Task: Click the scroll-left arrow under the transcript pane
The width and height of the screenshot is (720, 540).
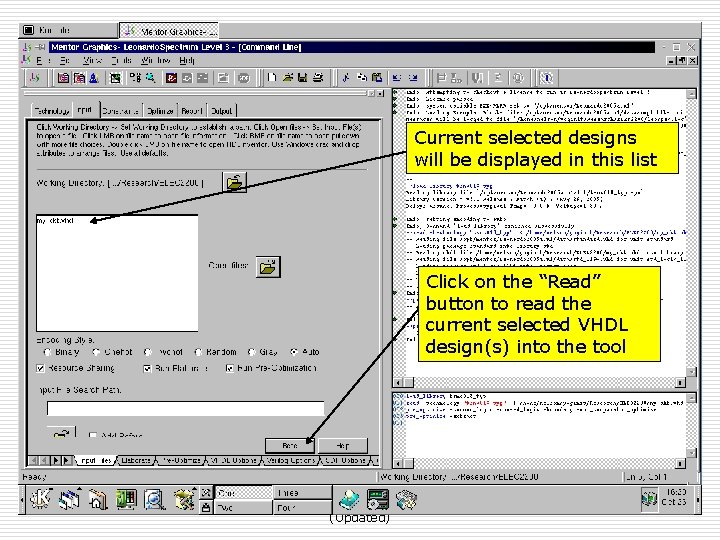Action: click(398, 382)
